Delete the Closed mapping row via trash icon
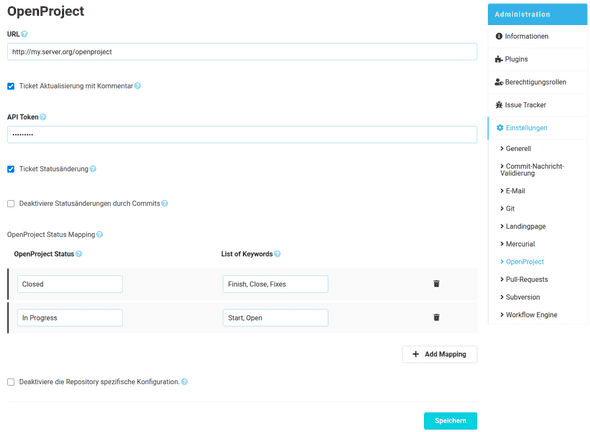 pos(436,284)
